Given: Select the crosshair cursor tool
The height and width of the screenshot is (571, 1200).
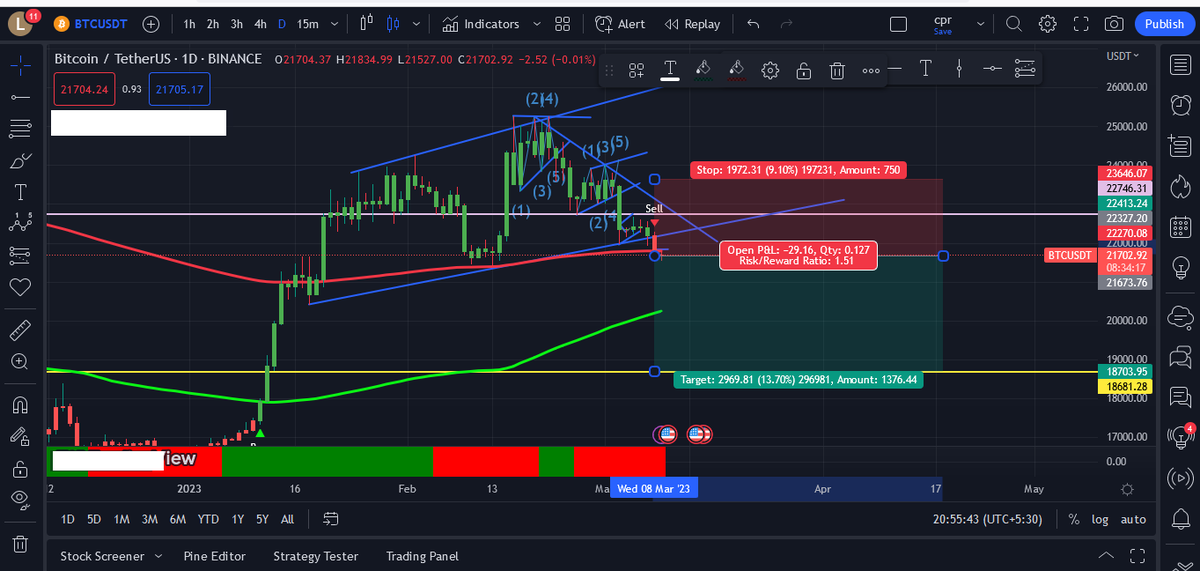Looking at the screenshot, I should [x=19, y=65].
